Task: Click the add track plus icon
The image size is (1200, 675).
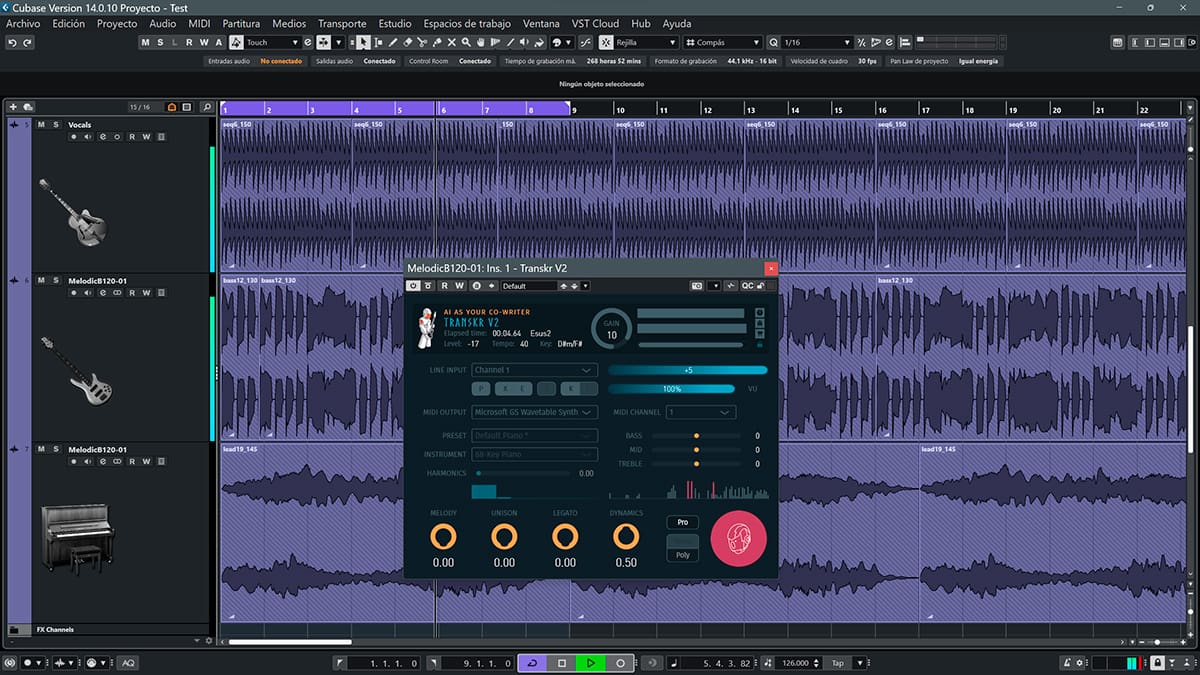Action: click(x=13, y=107)
